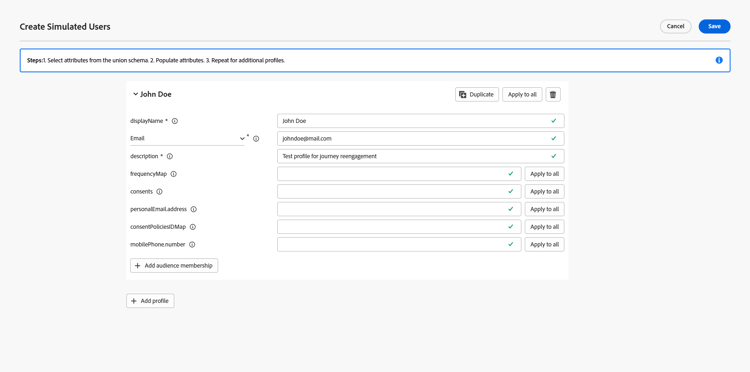Viewport: 750px width, 372px height.
Task: Click info icon next to displayName
Action: click(x=175, y=121)
